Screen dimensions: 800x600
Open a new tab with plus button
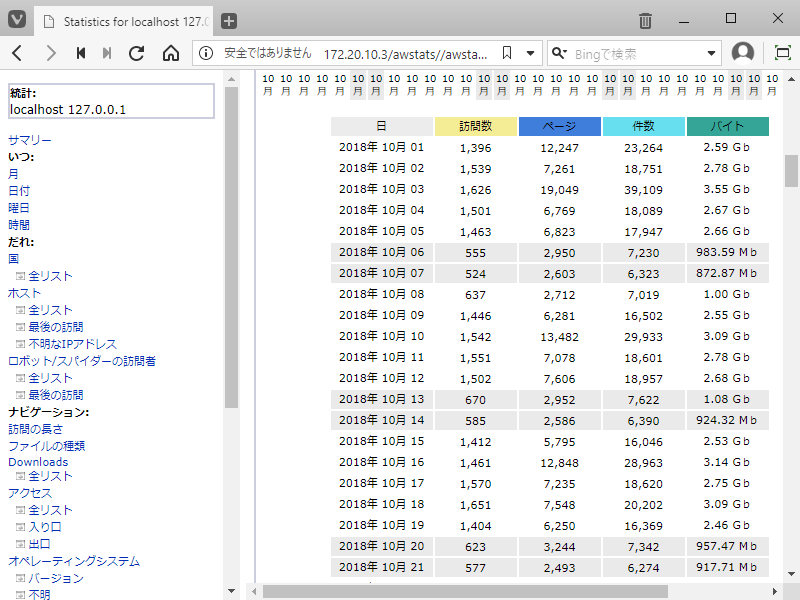tap(229, 21)
